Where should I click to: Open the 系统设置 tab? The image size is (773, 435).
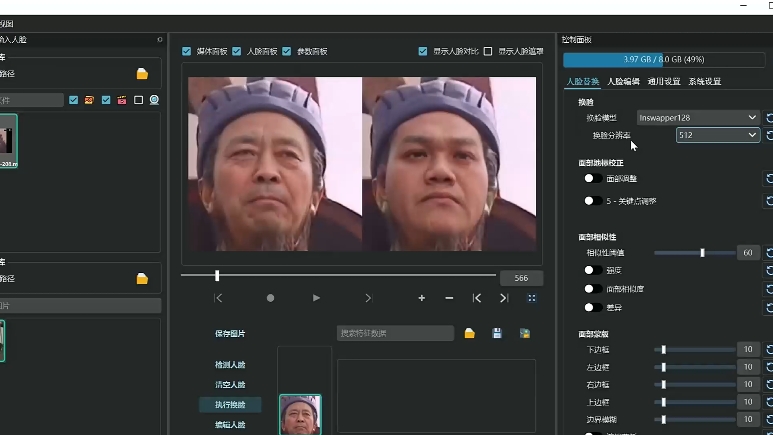(x=704, y=81)
